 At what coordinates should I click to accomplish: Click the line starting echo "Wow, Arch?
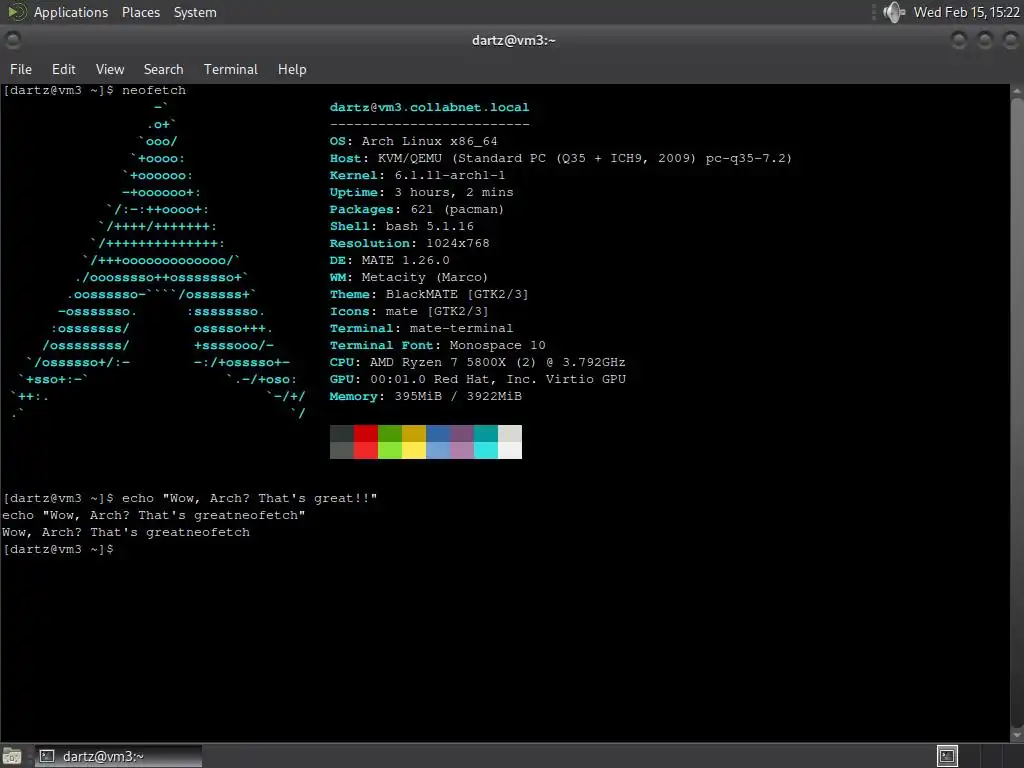pos(153,515)
